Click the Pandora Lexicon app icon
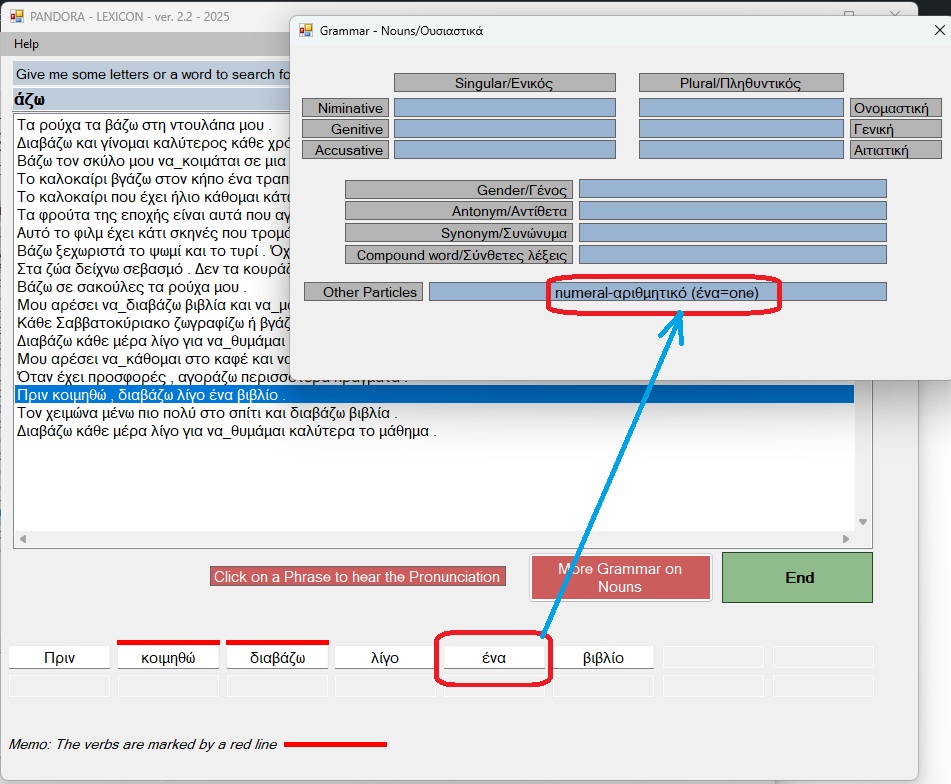This screenshot has width=951, height=784. tap(16, 16)
